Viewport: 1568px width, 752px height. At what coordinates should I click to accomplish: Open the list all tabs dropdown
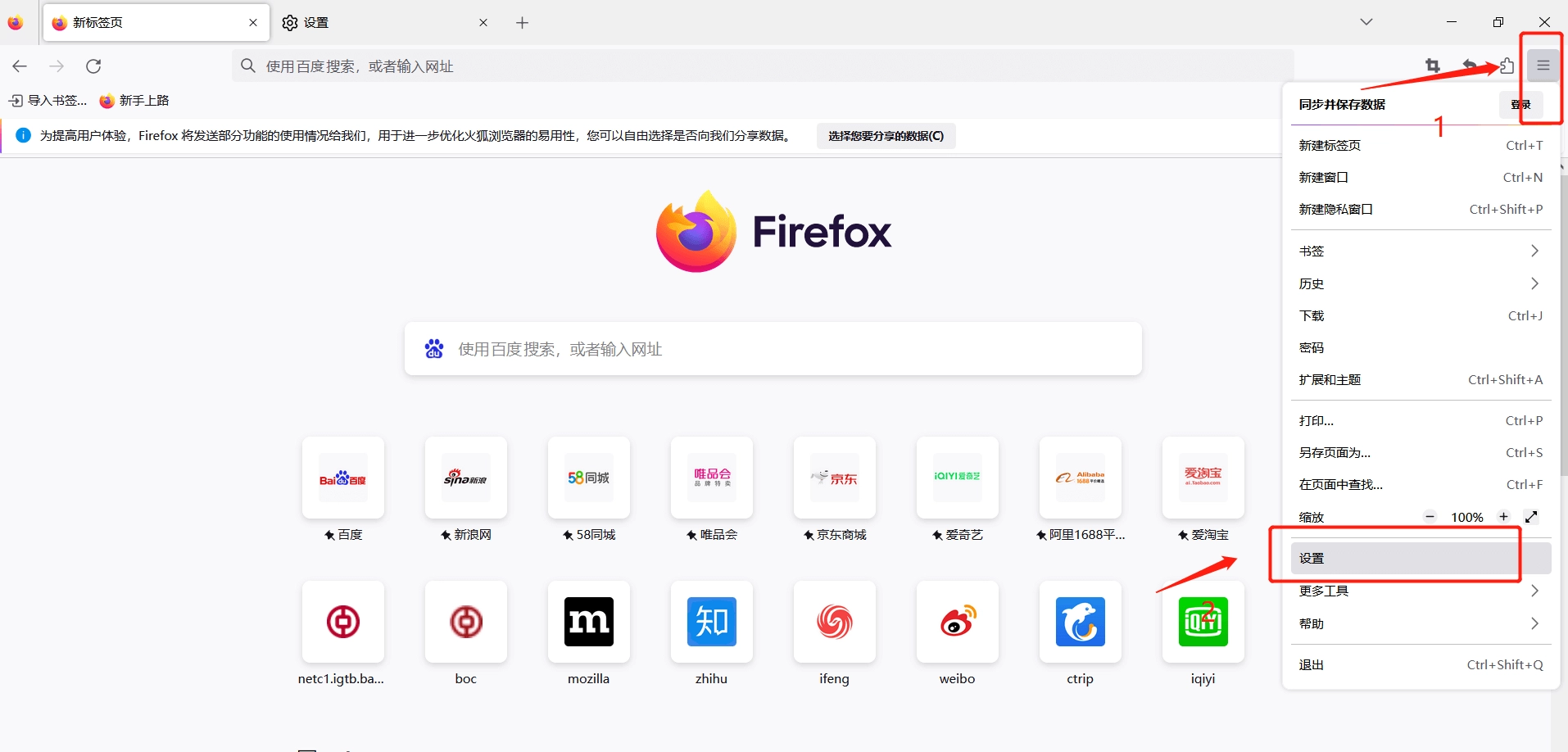point(1366,22)
